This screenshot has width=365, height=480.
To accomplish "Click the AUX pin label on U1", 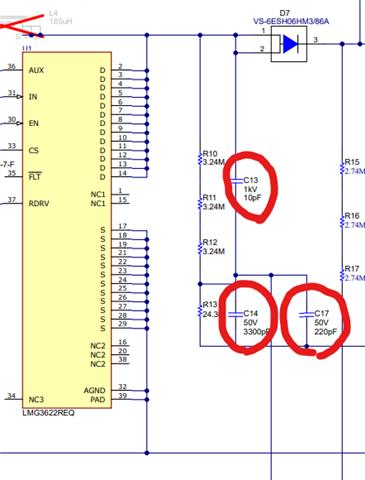I will (36, 70).
